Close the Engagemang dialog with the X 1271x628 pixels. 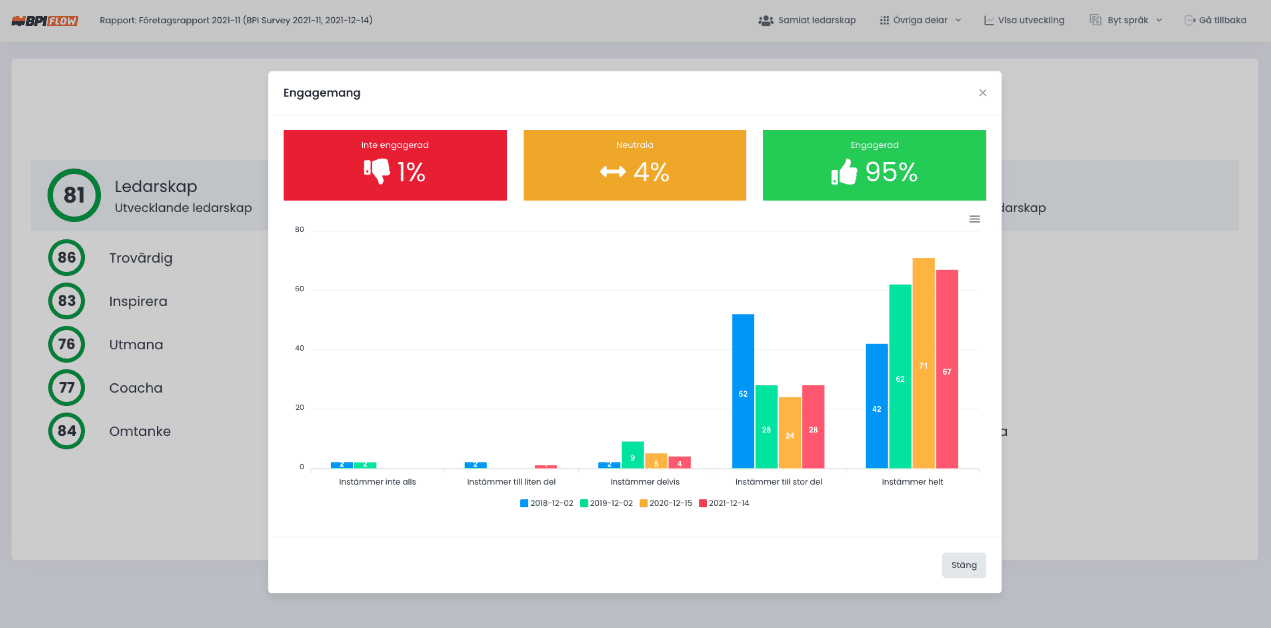click(x=982, y=93)
